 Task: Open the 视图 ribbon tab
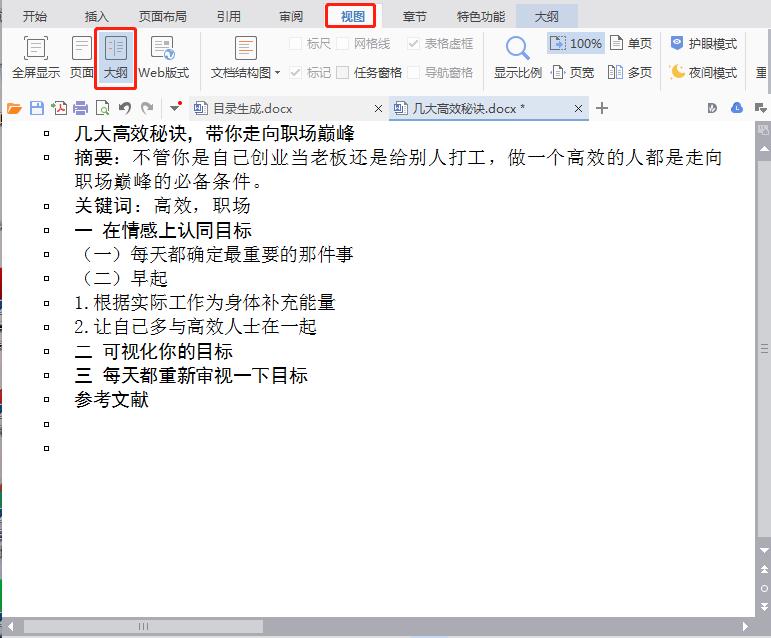pyautogui.click(x=352, y=16)
